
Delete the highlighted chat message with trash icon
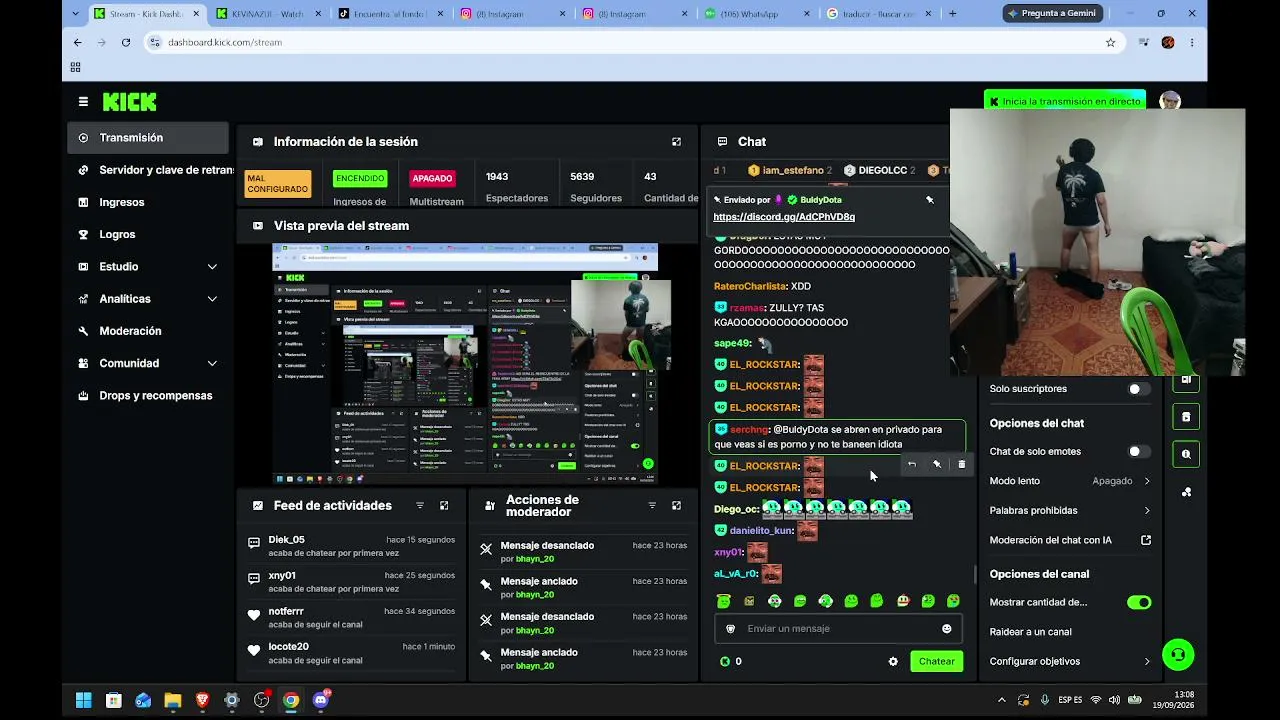pos(962,464)
